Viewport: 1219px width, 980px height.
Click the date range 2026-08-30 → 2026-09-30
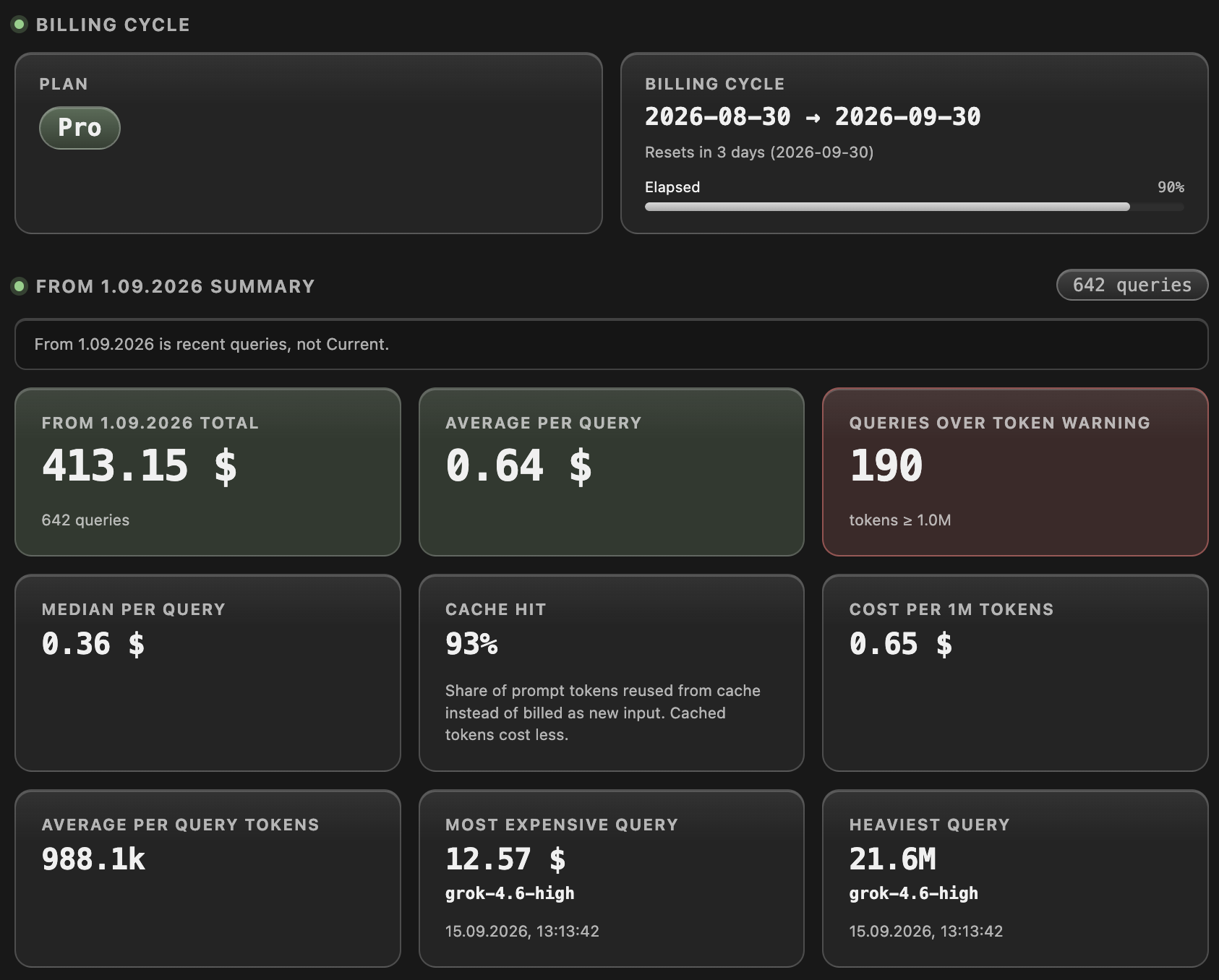click(813, 116)
